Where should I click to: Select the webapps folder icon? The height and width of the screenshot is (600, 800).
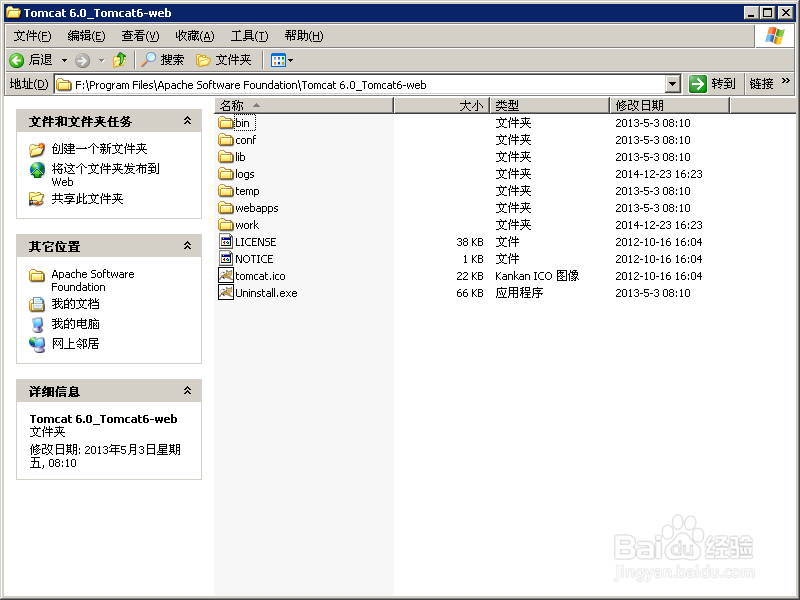226,208
